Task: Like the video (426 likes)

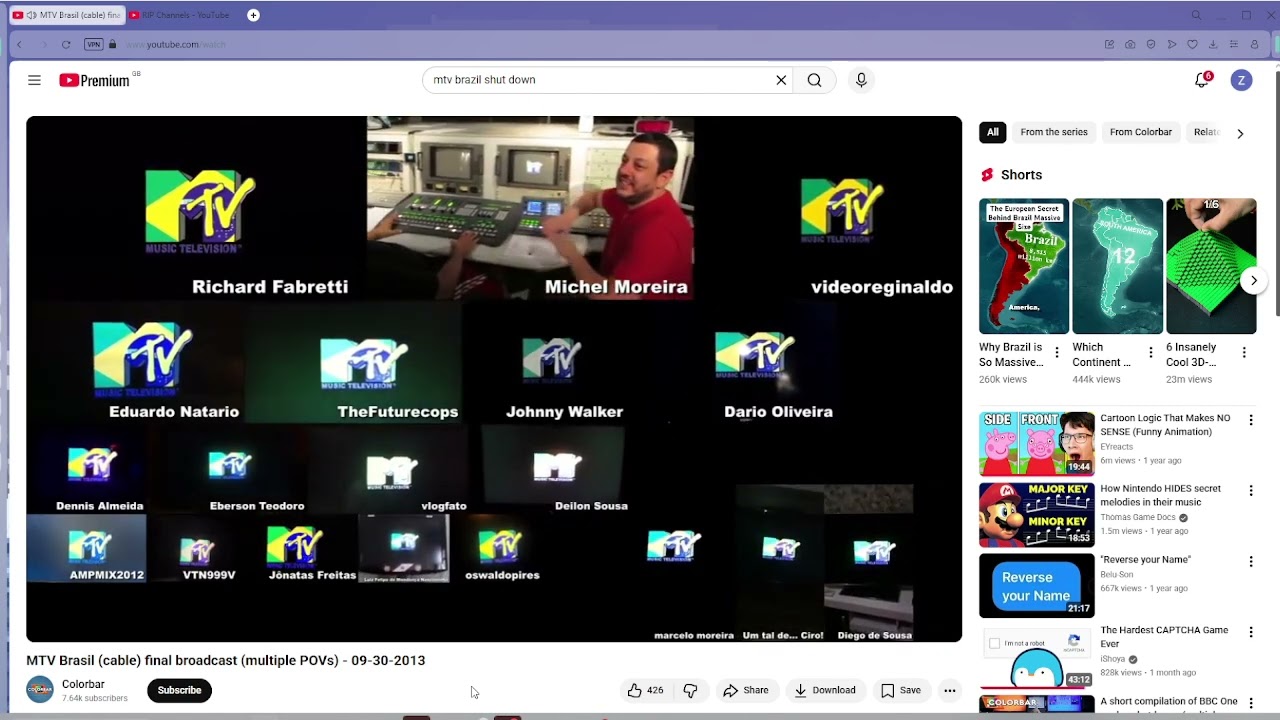Action: [645, 690]
